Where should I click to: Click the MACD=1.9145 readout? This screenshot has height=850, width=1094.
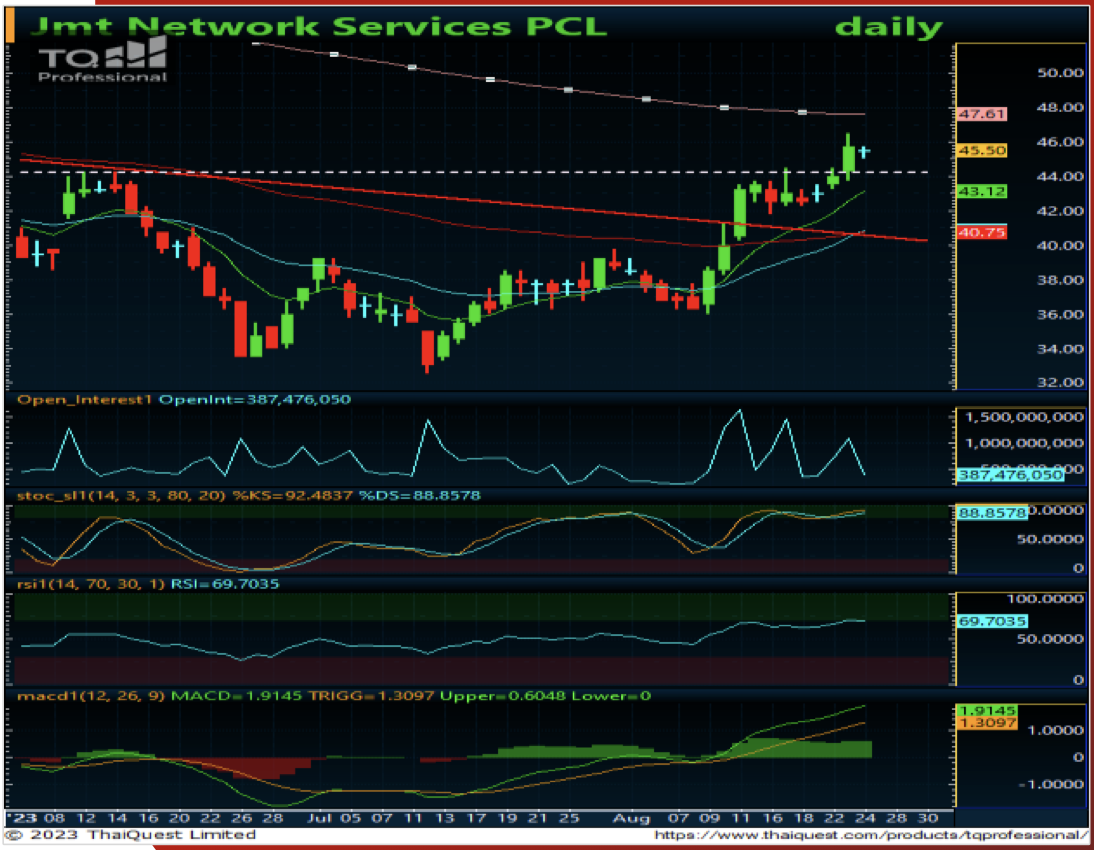pyautogui.click(x=237, y=696)
